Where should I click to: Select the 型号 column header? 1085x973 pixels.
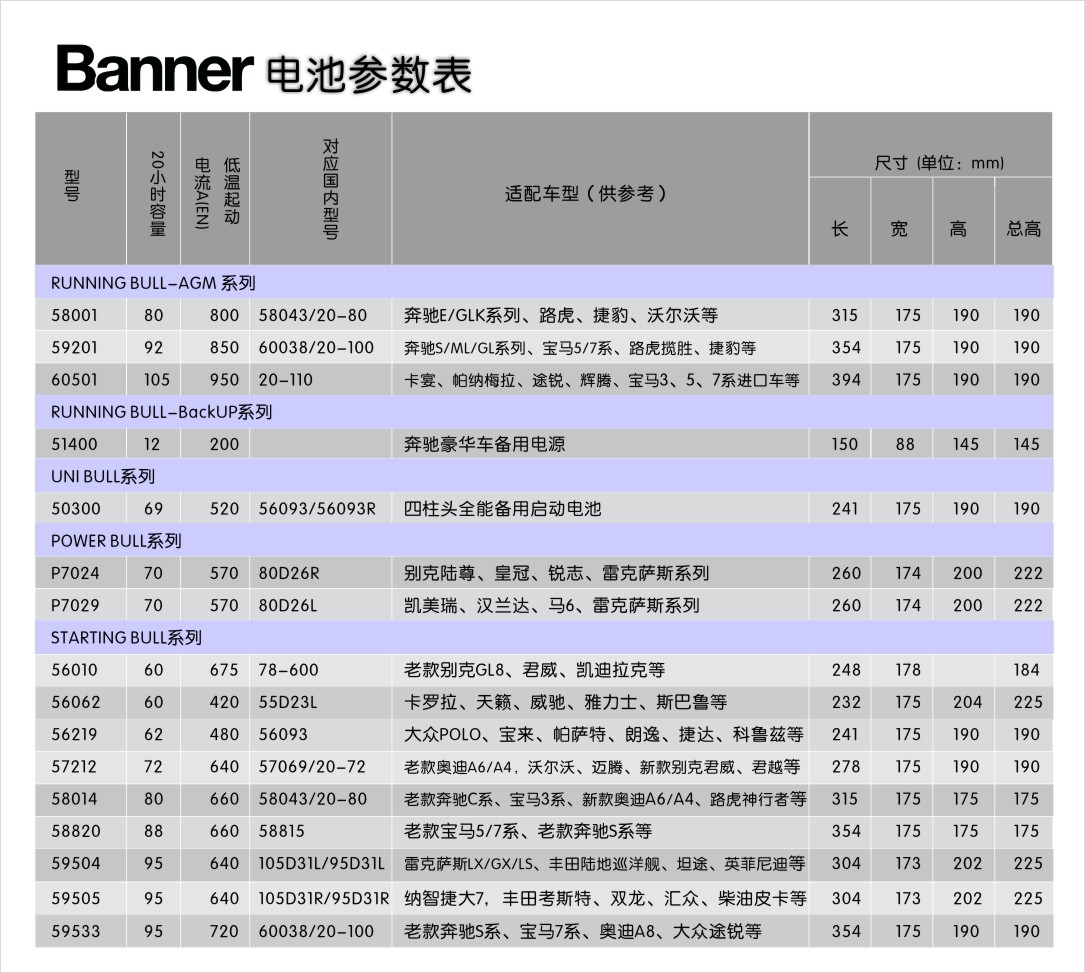[x=80, y=188]
